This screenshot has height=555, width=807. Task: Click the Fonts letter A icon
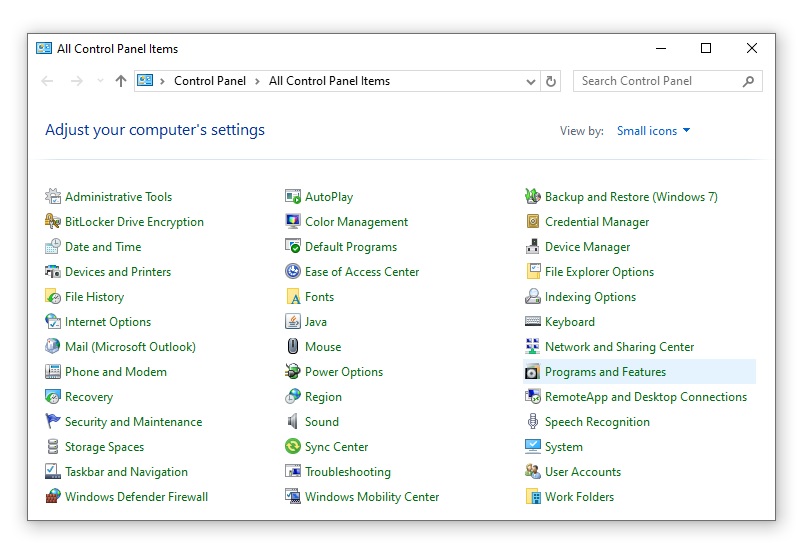point(293,297)
